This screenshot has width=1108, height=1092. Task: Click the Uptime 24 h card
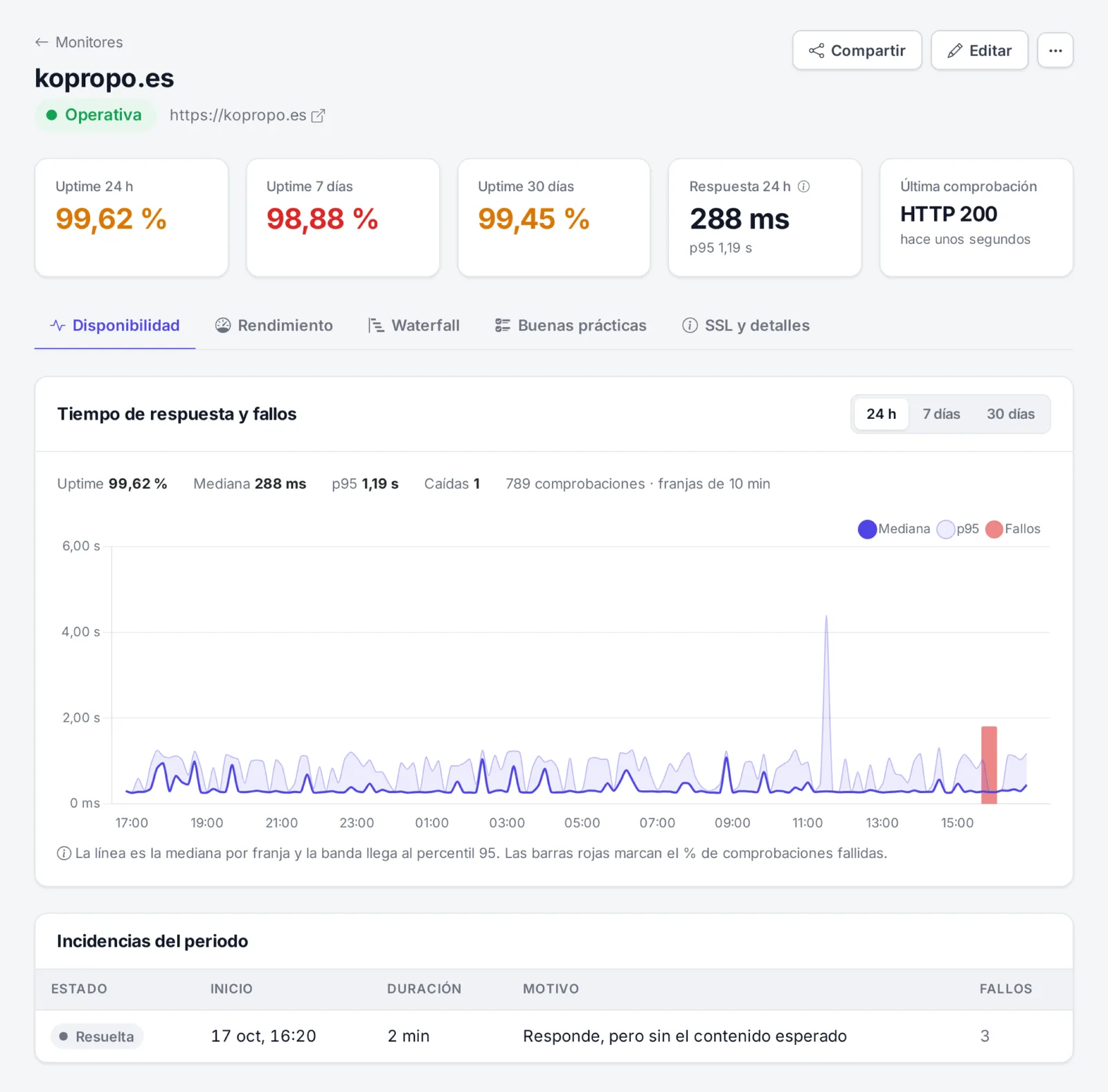click(132, 217)
